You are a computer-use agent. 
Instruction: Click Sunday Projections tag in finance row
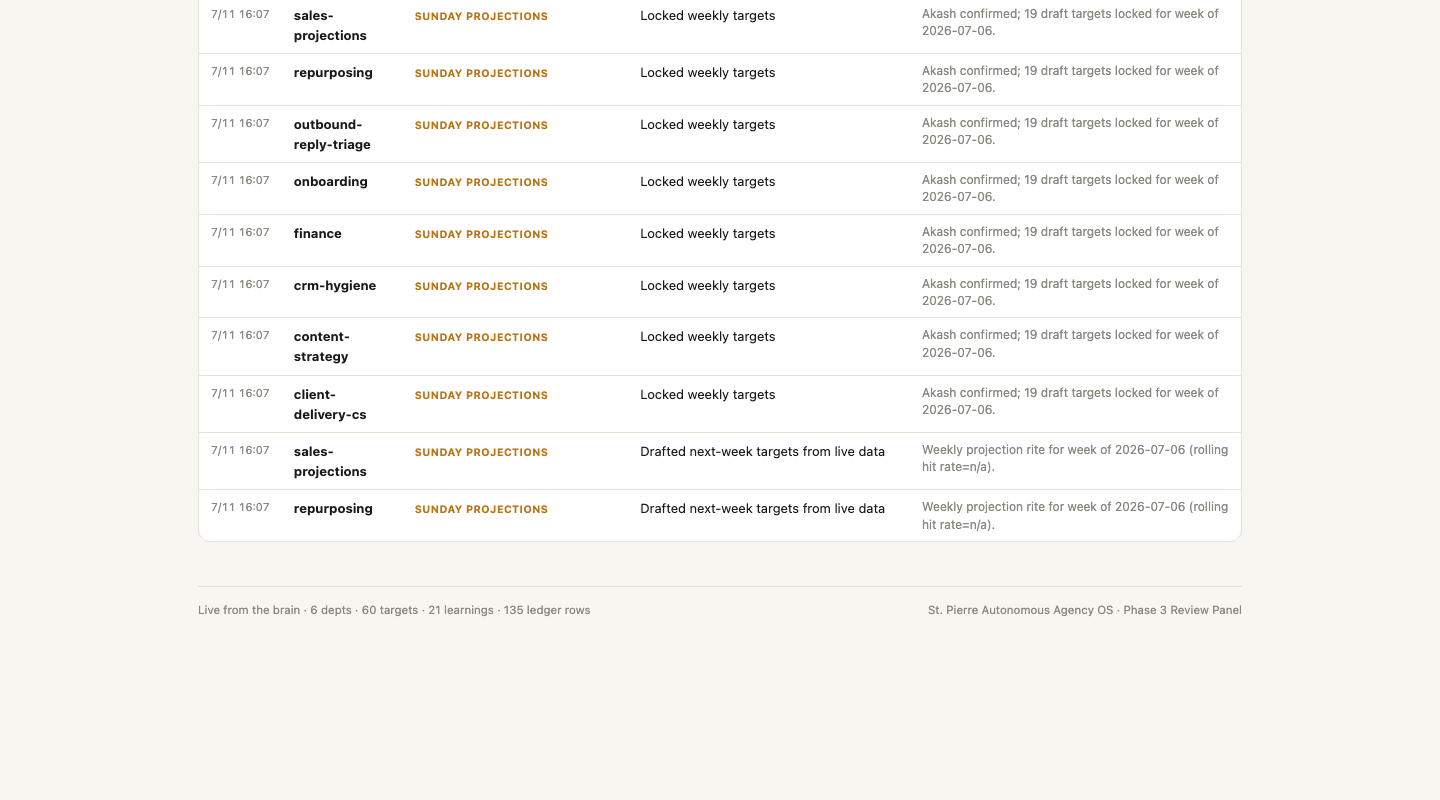point(481,234)
